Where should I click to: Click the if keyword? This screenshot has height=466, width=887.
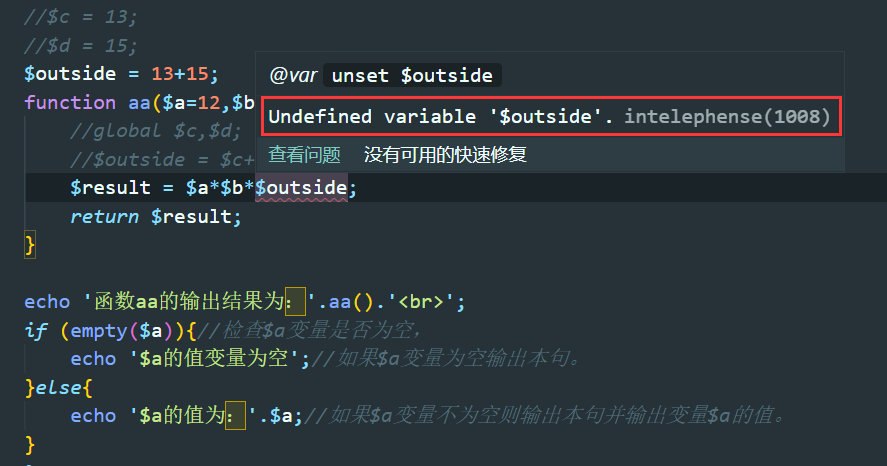tap(36, 330)
